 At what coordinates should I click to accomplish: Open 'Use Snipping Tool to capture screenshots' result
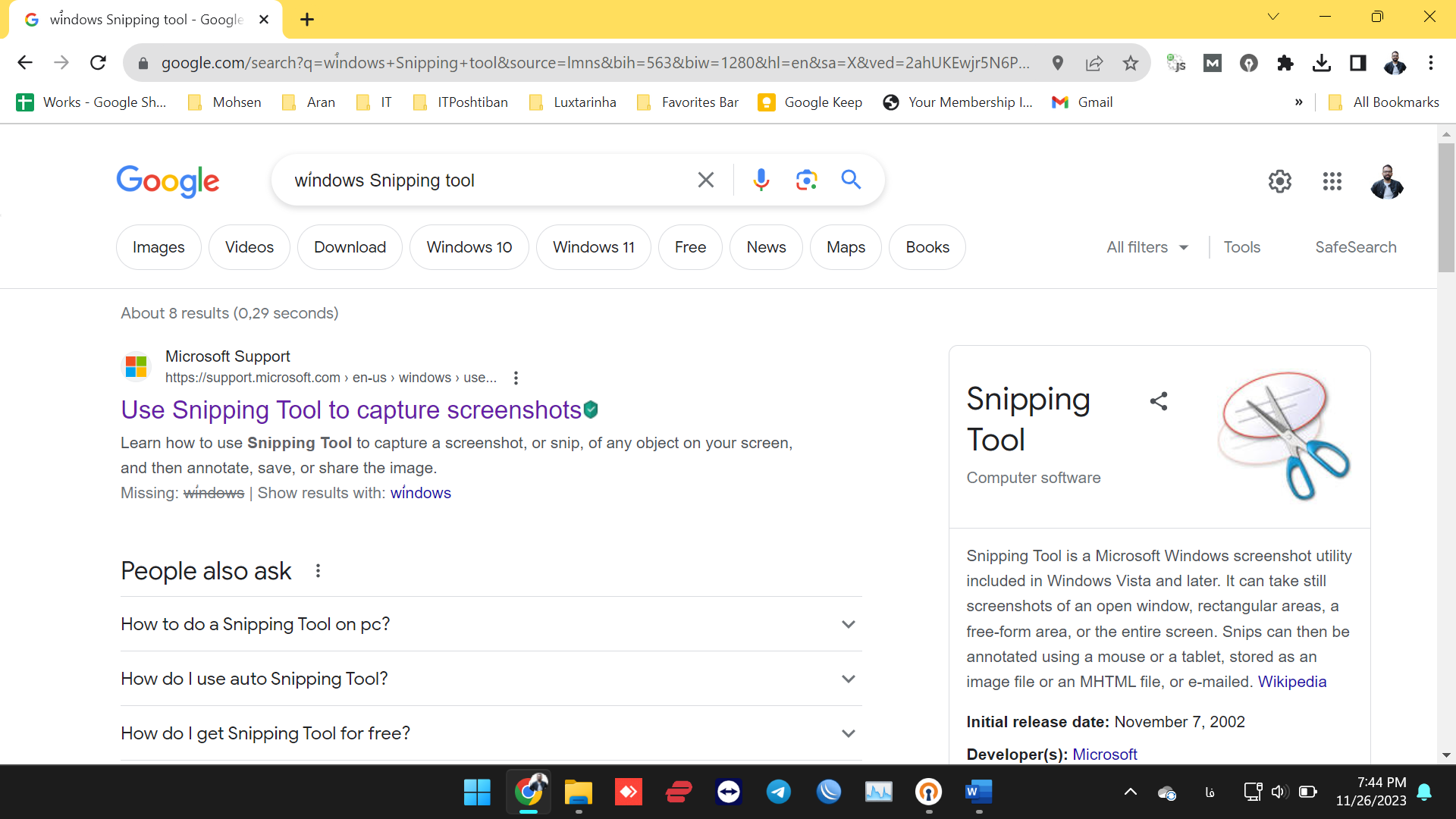351,409
